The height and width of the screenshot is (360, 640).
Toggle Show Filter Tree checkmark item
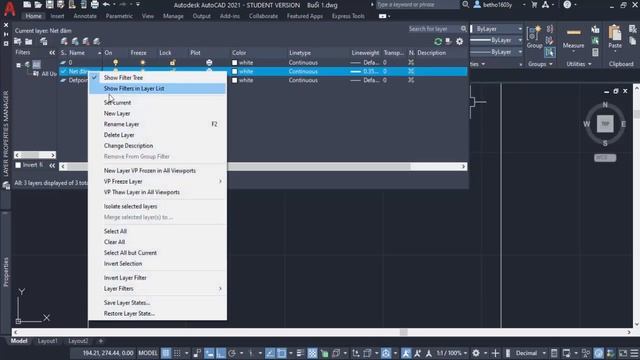coord(158,78)
